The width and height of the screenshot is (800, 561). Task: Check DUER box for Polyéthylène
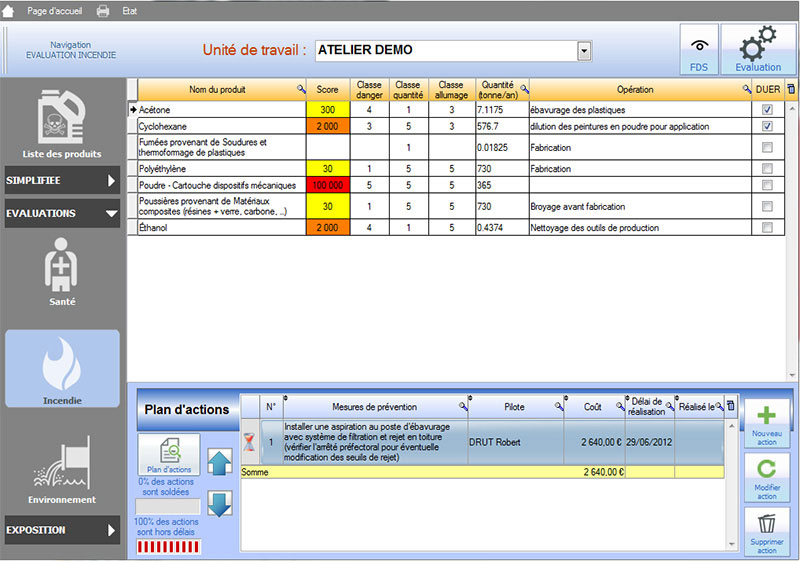[767, 168]
